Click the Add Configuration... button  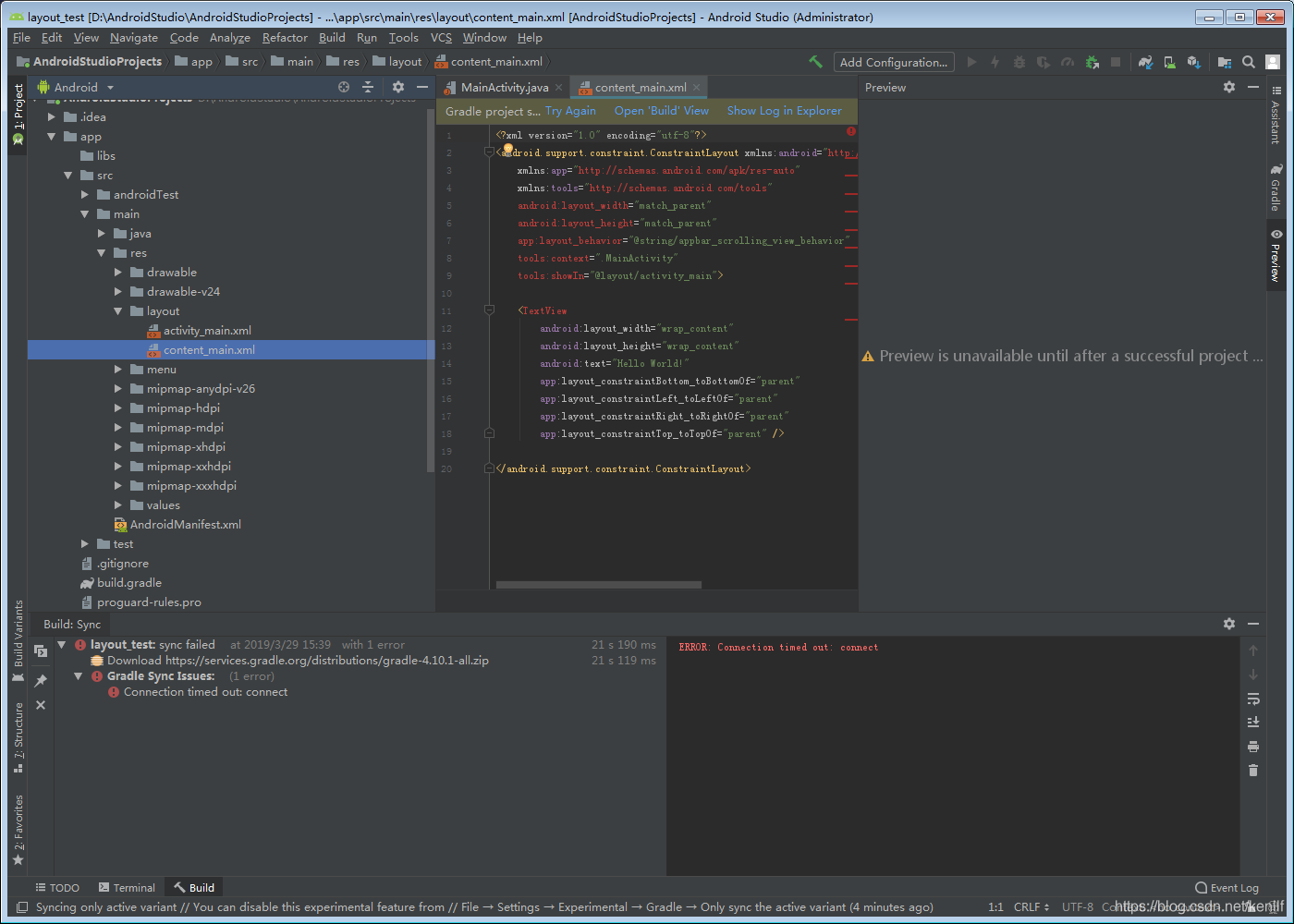click(x=894, y=62)
